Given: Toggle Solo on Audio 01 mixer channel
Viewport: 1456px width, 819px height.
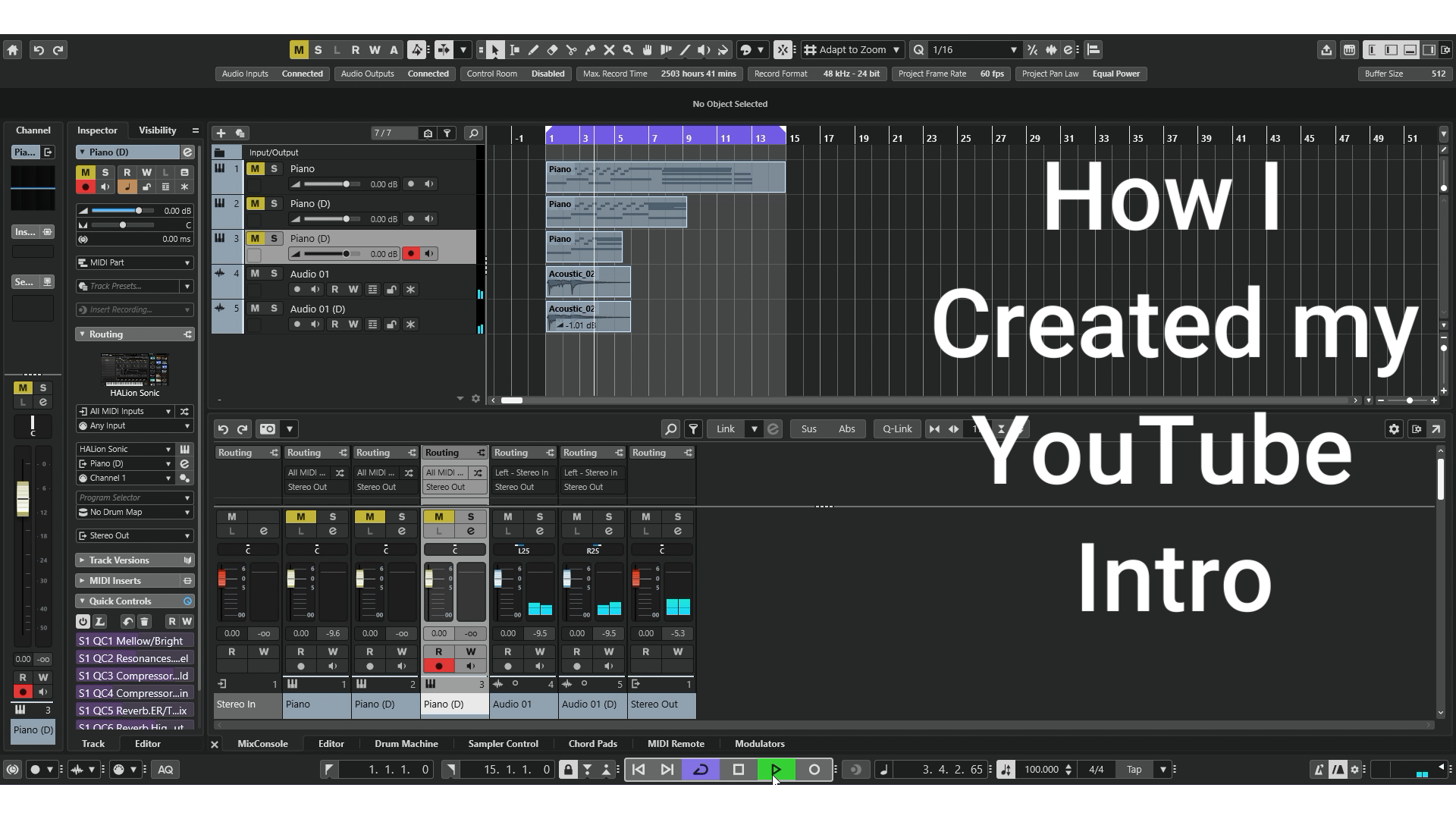Looking at the screenshot, I should tap(540, 516).
